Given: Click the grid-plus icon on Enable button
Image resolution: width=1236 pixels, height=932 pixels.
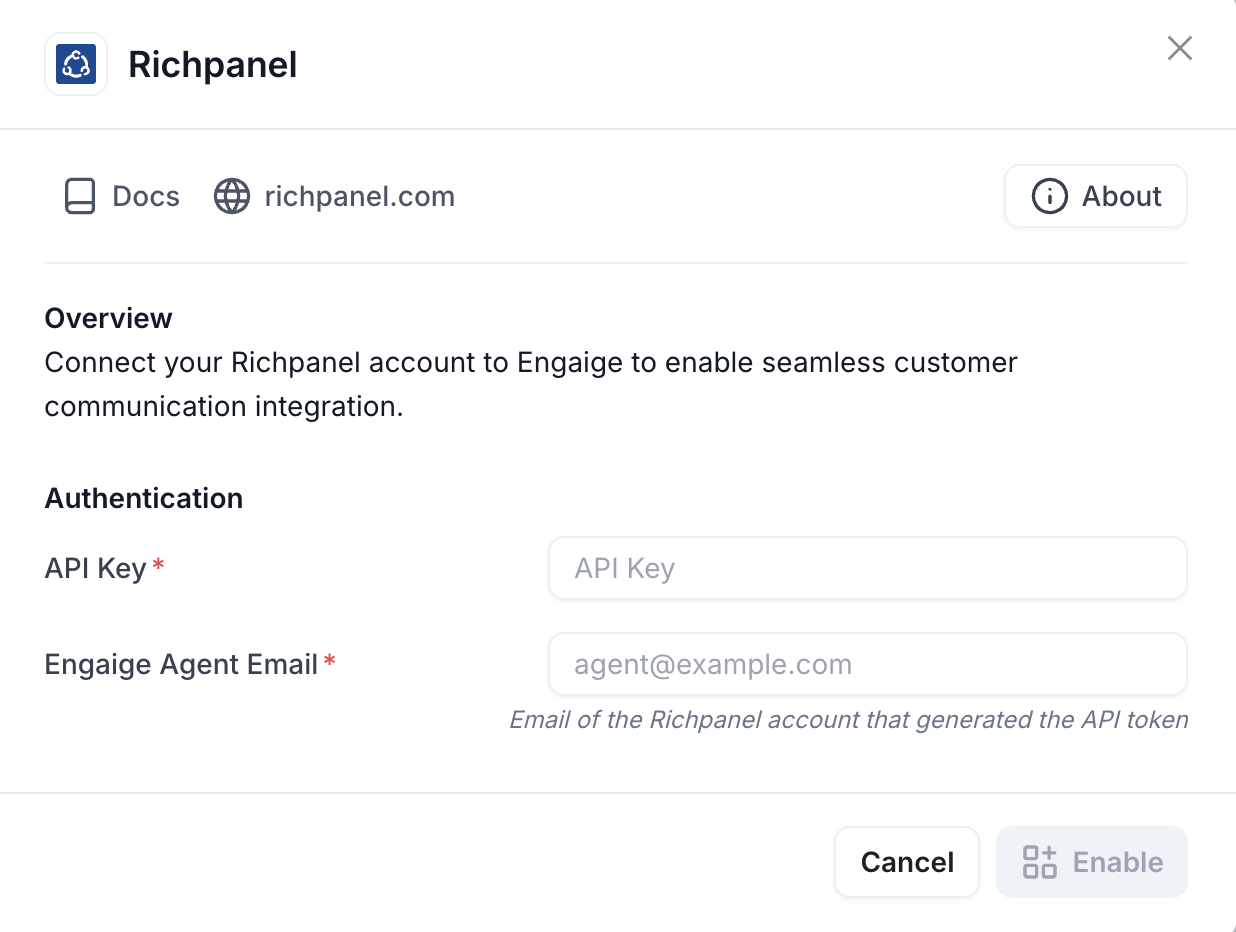Looking at the screenshot, I should (x=1040, y=862).
